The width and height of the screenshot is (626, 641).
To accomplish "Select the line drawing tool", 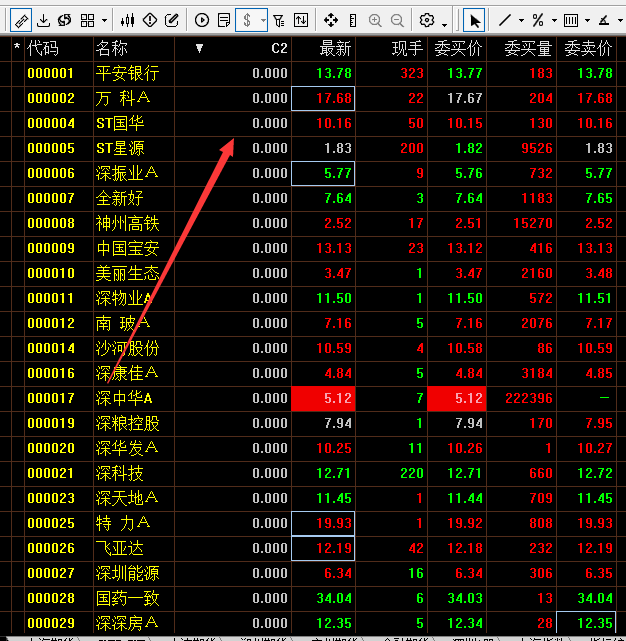I will tap(505, 20).
